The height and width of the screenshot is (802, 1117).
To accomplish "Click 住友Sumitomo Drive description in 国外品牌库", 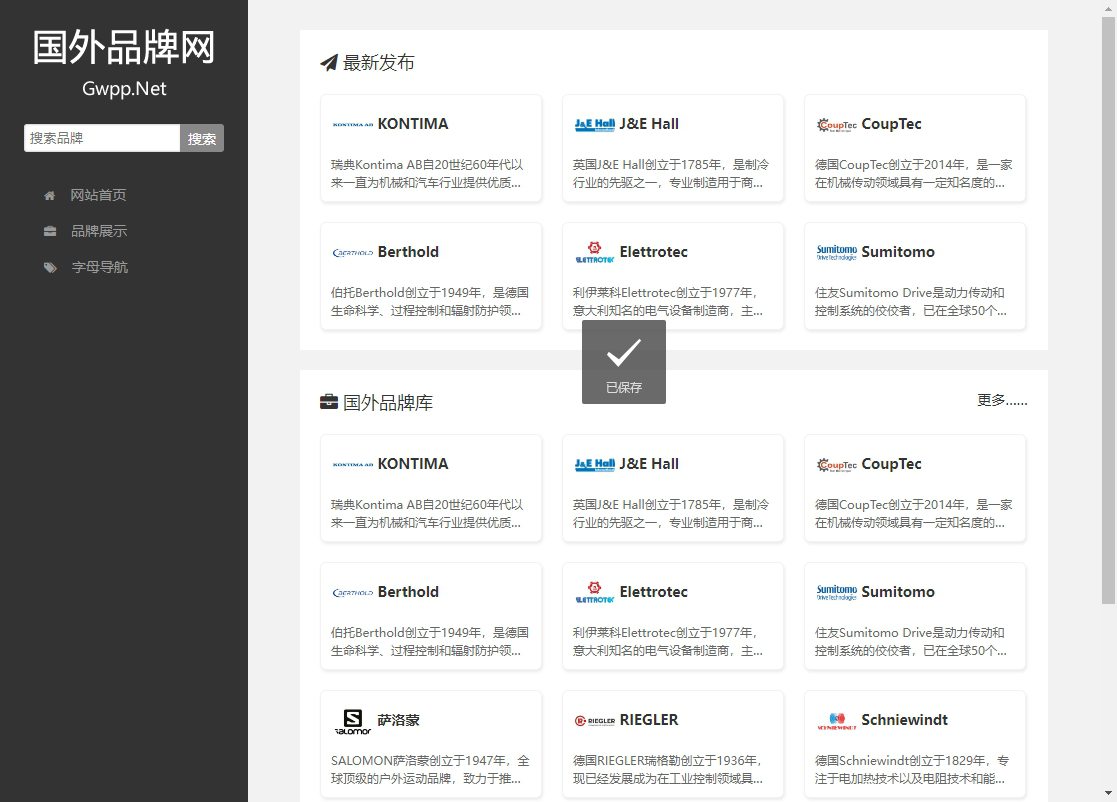I will point(910,642).
